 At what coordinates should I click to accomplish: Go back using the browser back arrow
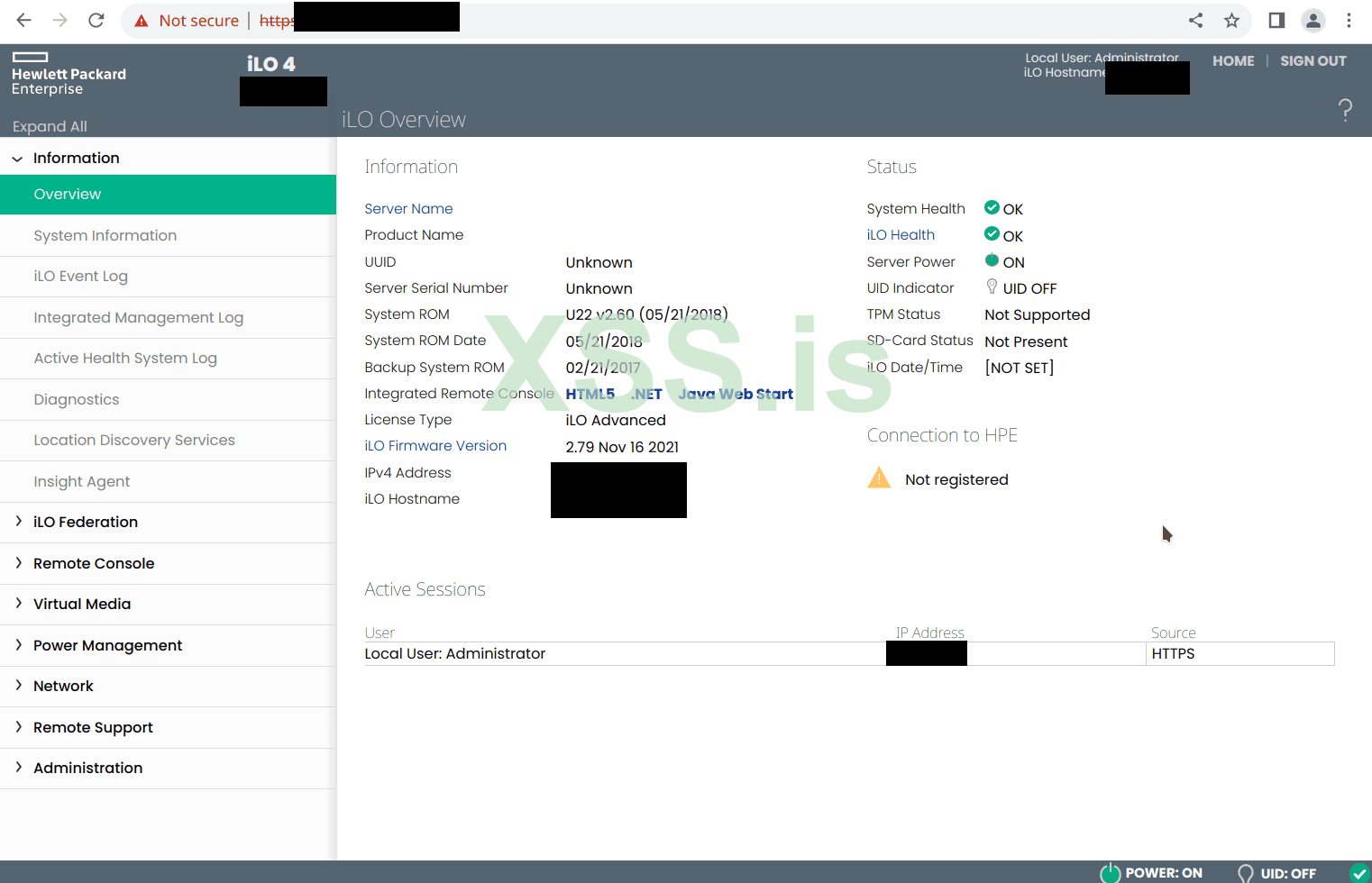point(24,20)
